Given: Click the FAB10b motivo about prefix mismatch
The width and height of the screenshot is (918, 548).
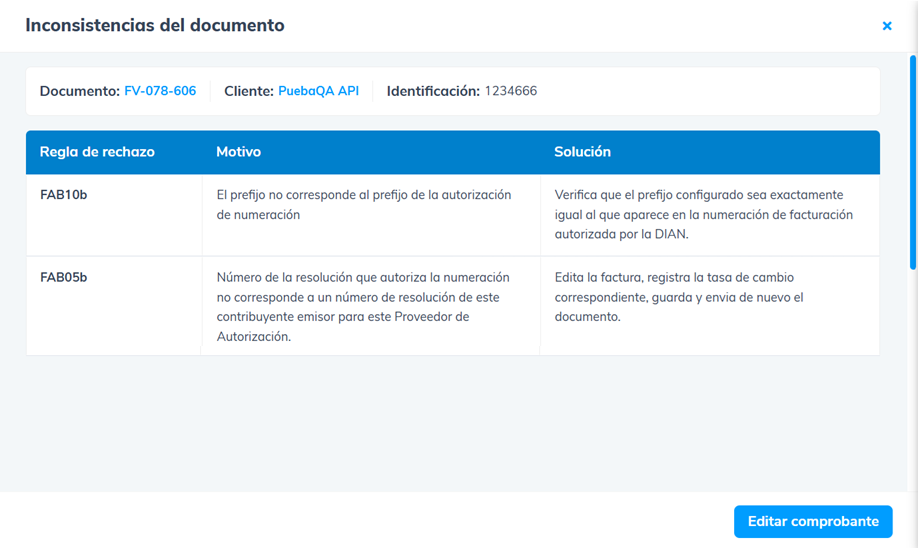Looking at the screenshot, I should coord(363,204).
